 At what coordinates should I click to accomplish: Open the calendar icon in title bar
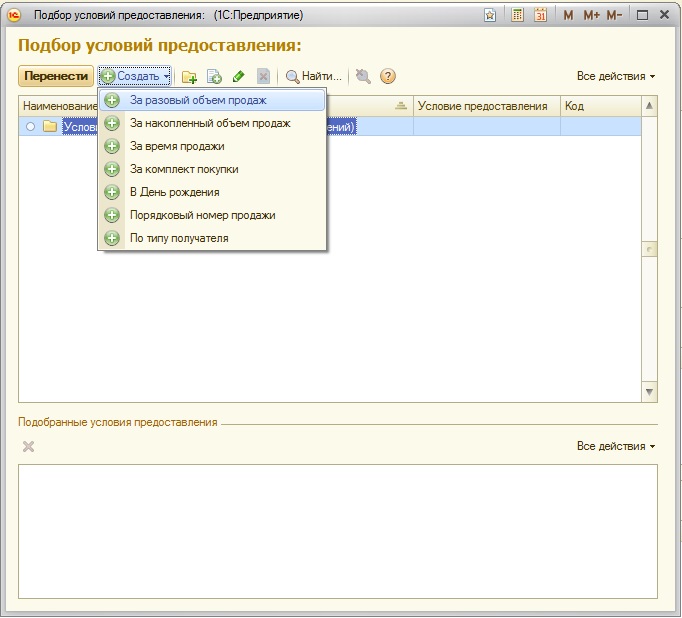540,15
